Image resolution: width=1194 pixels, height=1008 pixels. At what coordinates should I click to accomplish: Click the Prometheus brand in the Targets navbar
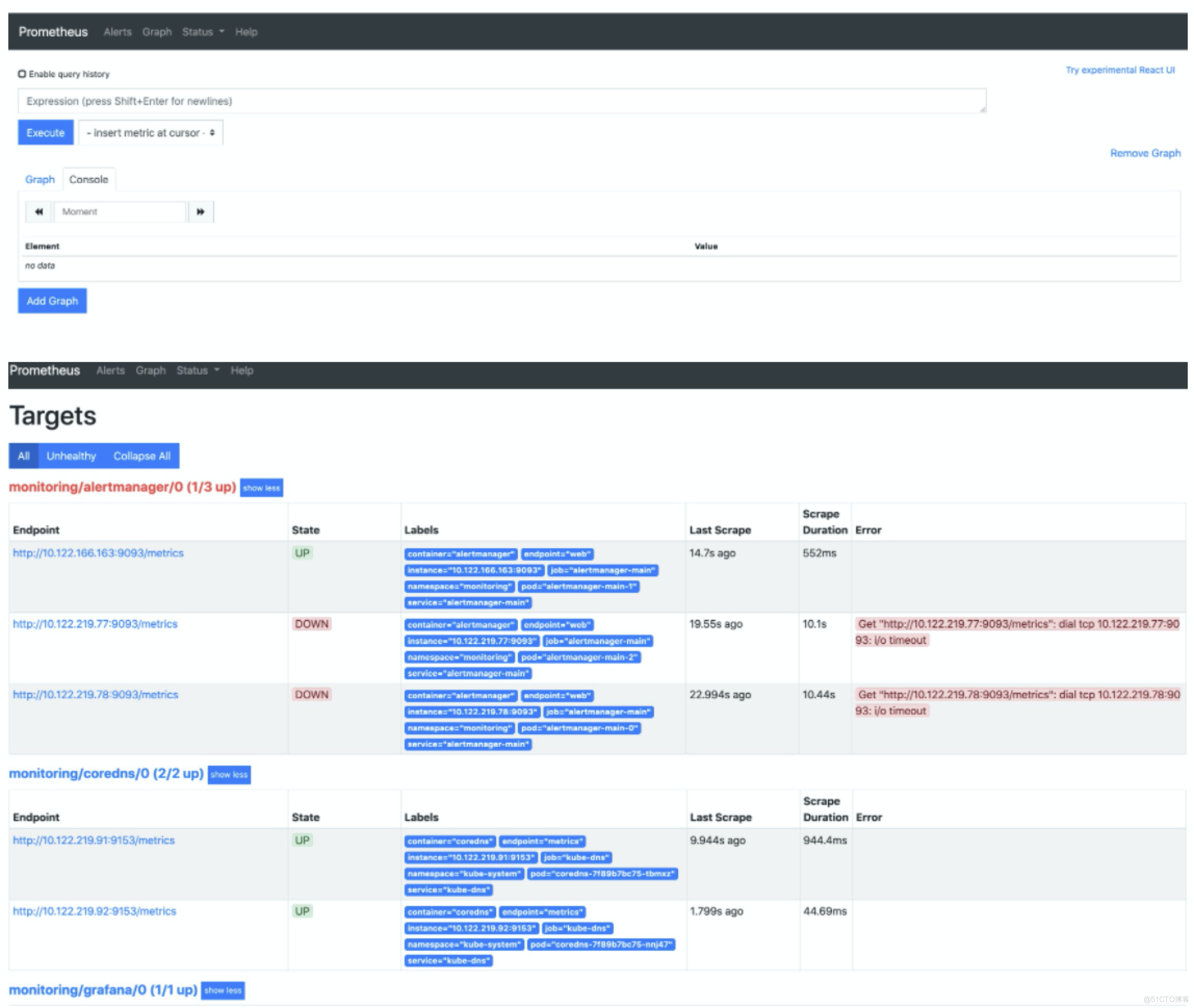tap(45, 371)
